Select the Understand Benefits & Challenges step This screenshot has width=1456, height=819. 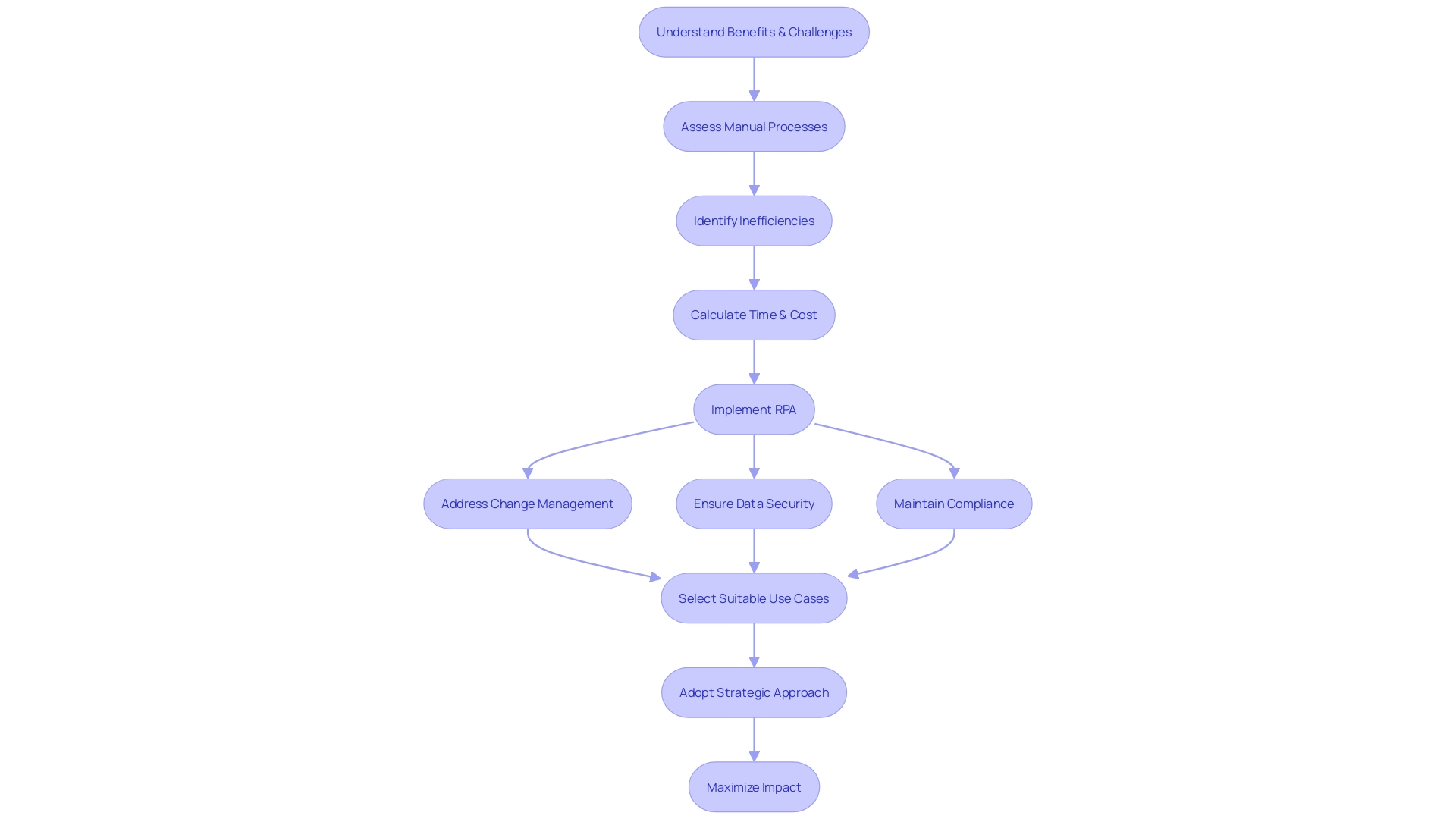(x=754, y=32)
